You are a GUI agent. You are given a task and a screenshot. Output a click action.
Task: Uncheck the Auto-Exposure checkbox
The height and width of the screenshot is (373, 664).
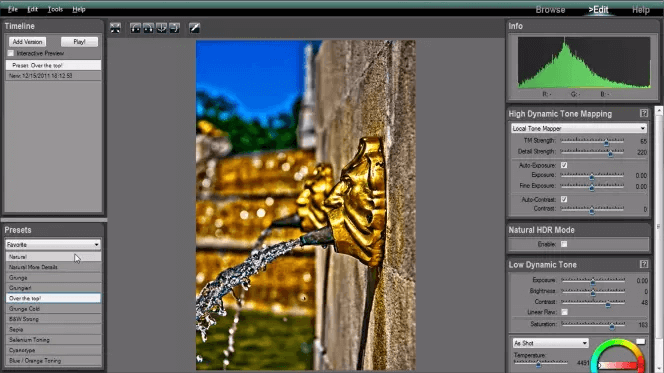pos(564,165)
